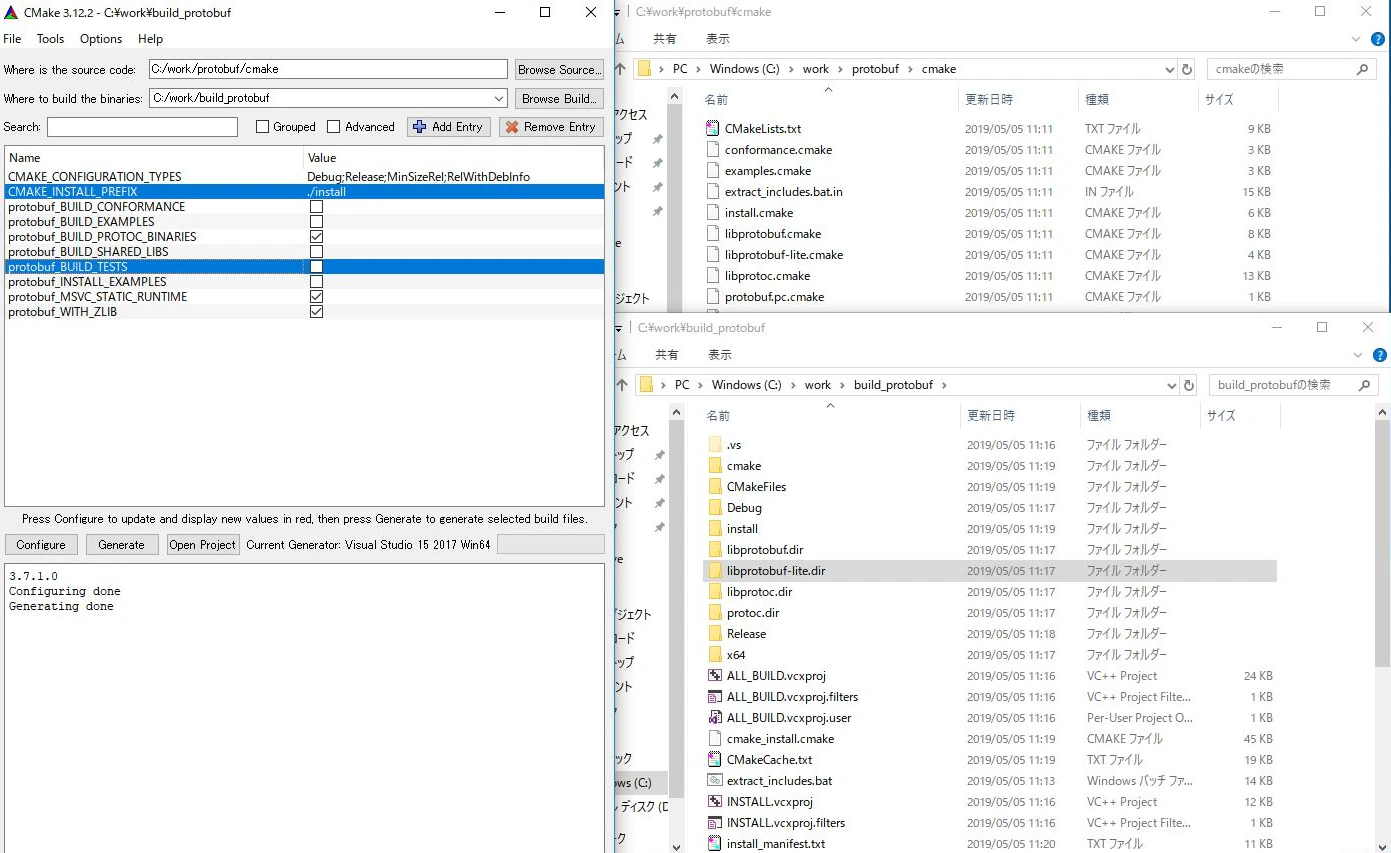Select the extract_includes.bat batch file icon
Screen dimensions: 1391x853
coord(714,780)
